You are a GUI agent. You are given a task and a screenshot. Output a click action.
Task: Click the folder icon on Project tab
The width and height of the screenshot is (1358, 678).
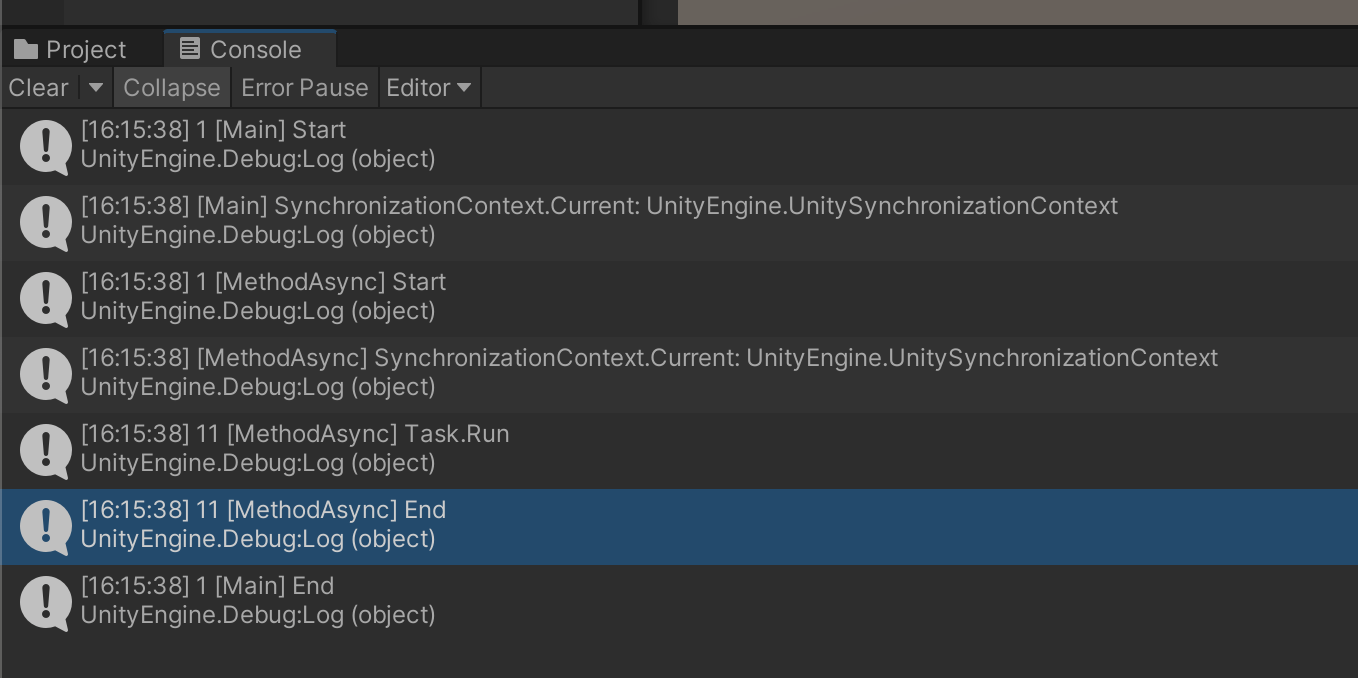click(x=26, y=49)
